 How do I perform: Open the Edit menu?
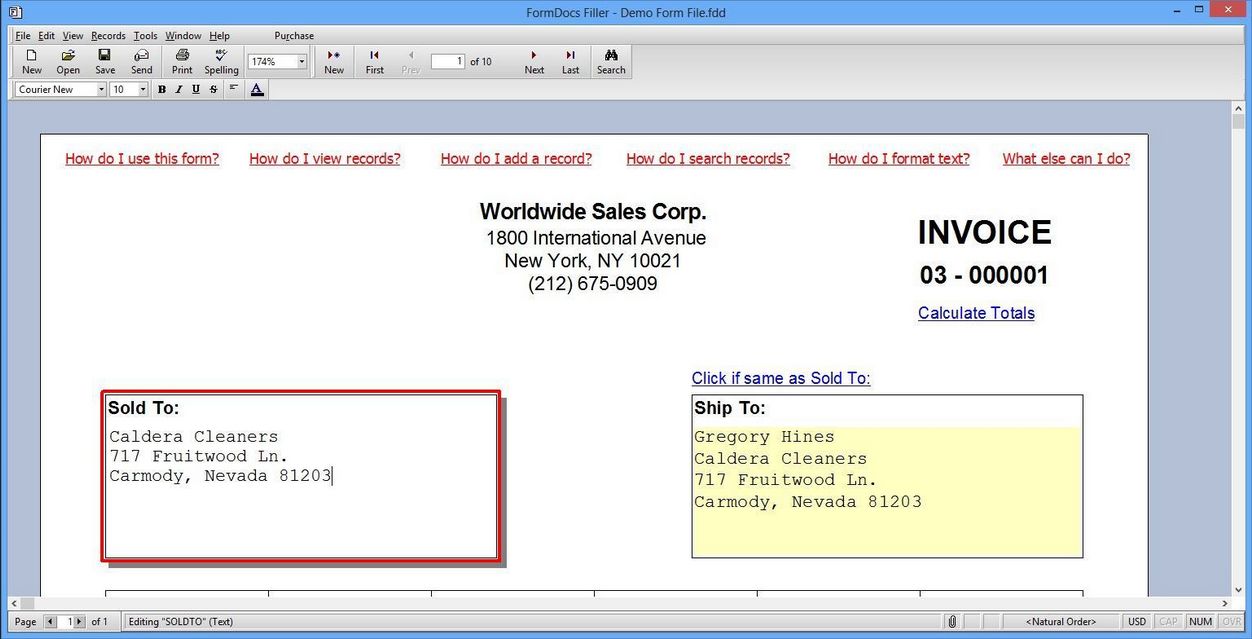tap(47, 36)
